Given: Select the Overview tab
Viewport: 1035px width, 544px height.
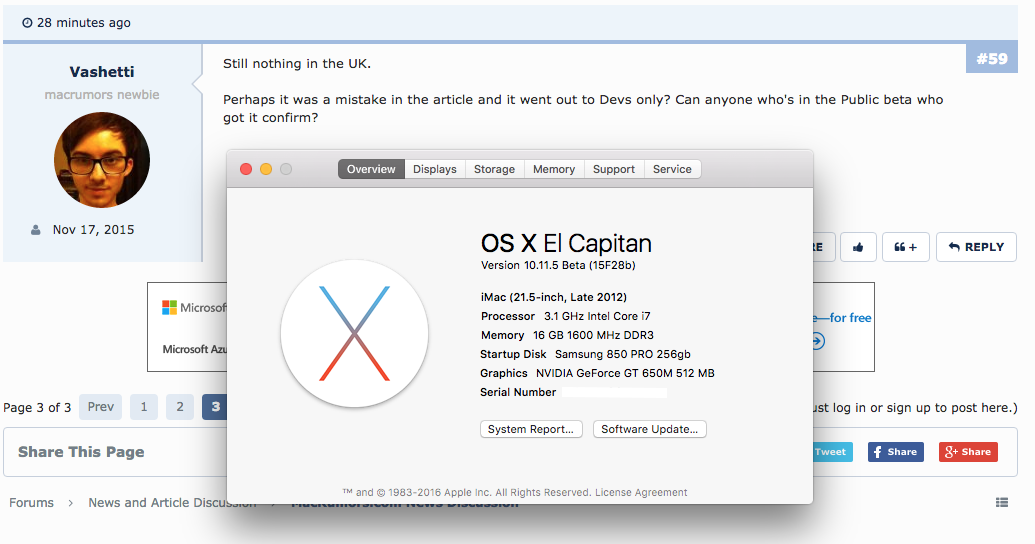Looking at the screenshot, I should (x=371, y=169).
